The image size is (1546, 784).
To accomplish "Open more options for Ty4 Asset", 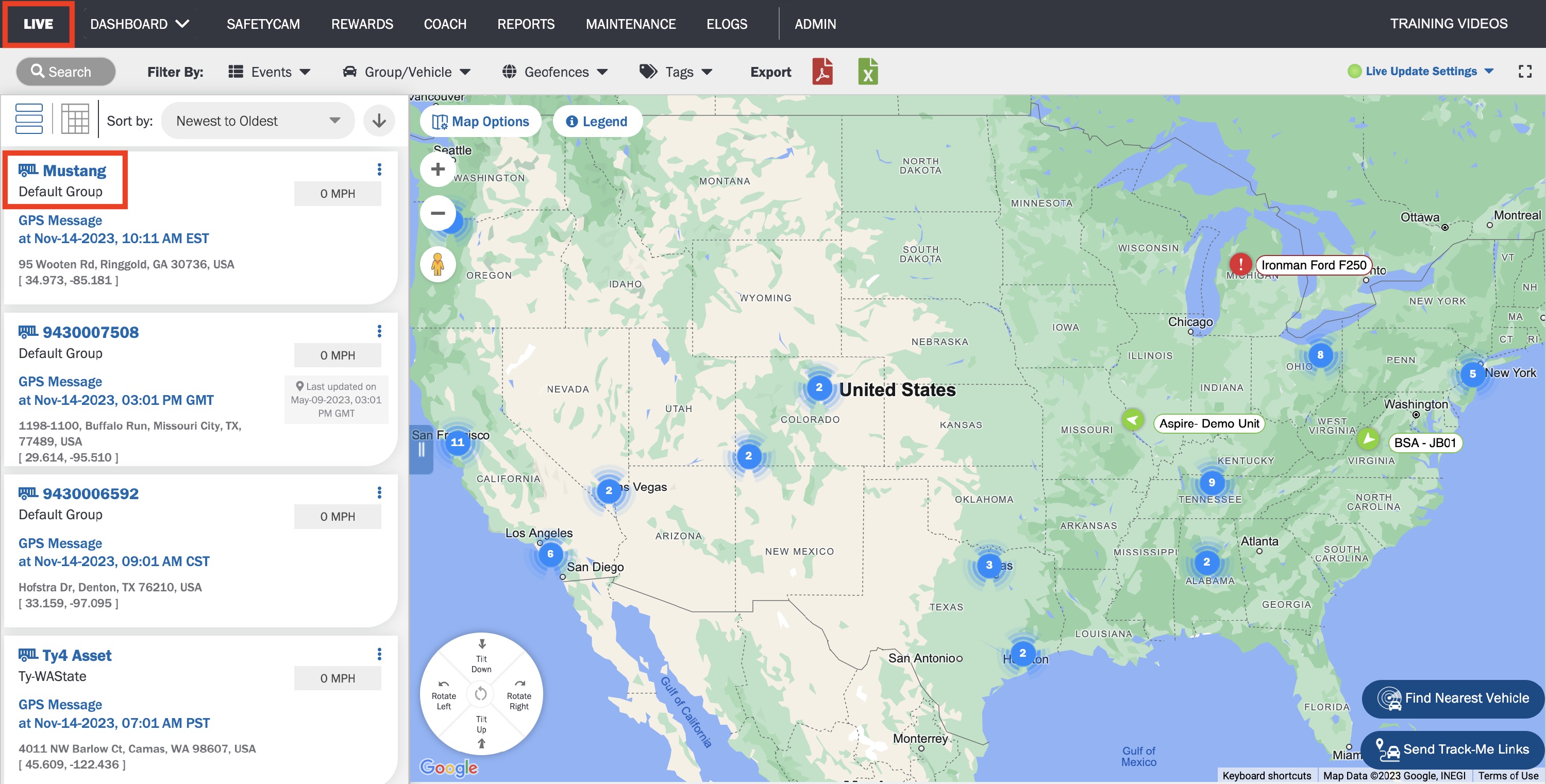I will (379, 654).
